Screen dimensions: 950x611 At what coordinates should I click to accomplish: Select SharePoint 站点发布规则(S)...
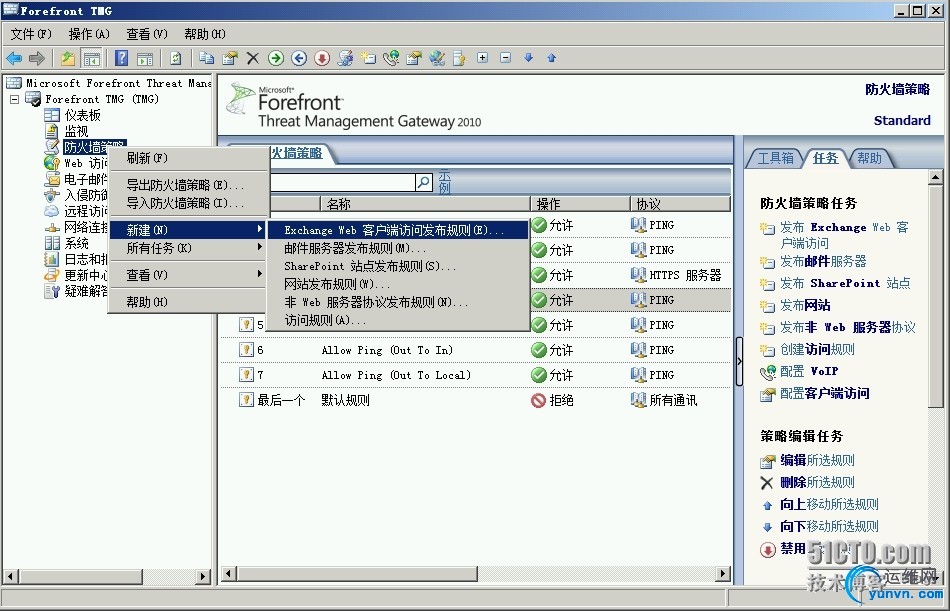click(x=397, y=266)
